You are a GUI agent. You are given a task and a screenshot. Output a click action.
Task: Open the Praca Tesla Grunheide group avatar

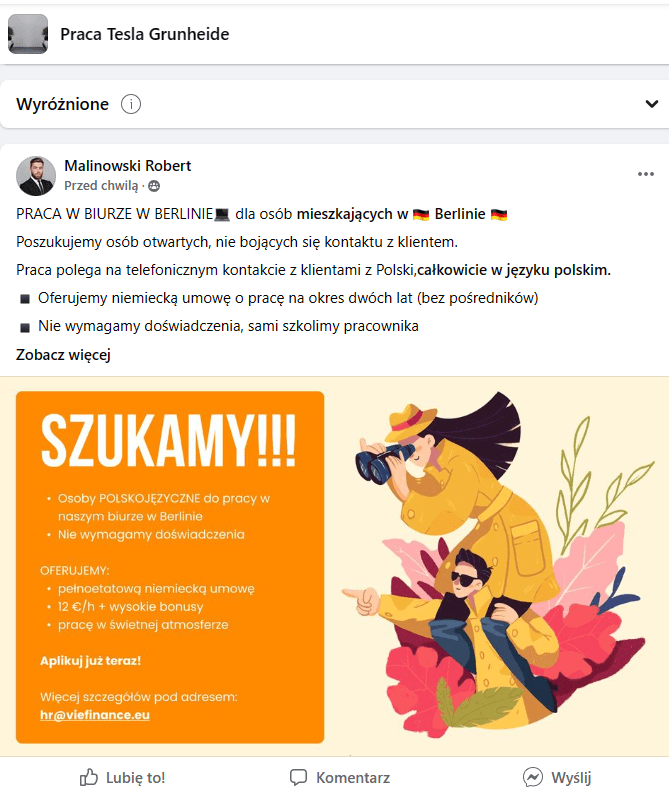[x=28, y=34]
